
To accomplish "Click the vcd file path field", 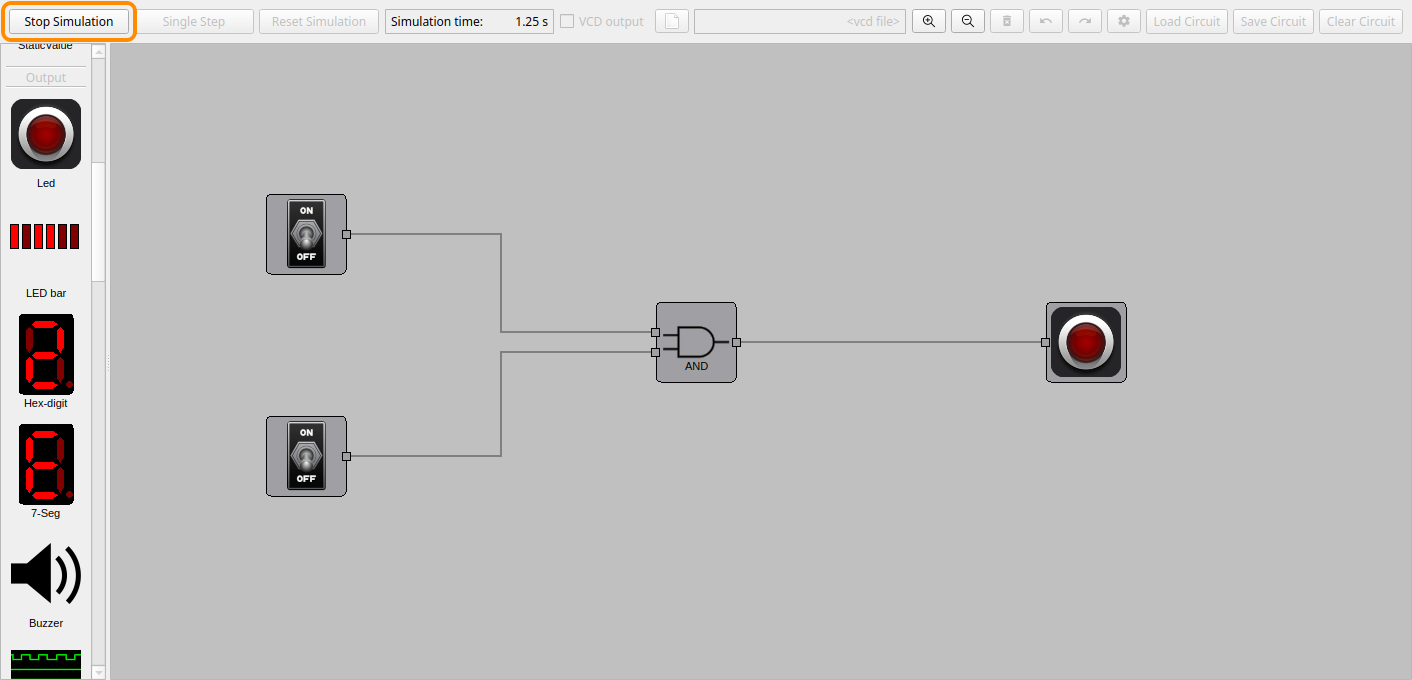I will coord(800,22).
